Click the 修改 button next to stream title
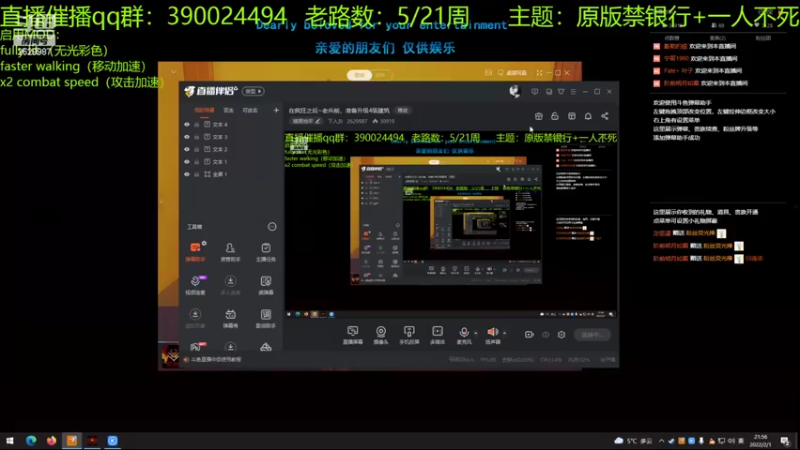The height and width of the screenshot is (450, 800). [403, 110]
